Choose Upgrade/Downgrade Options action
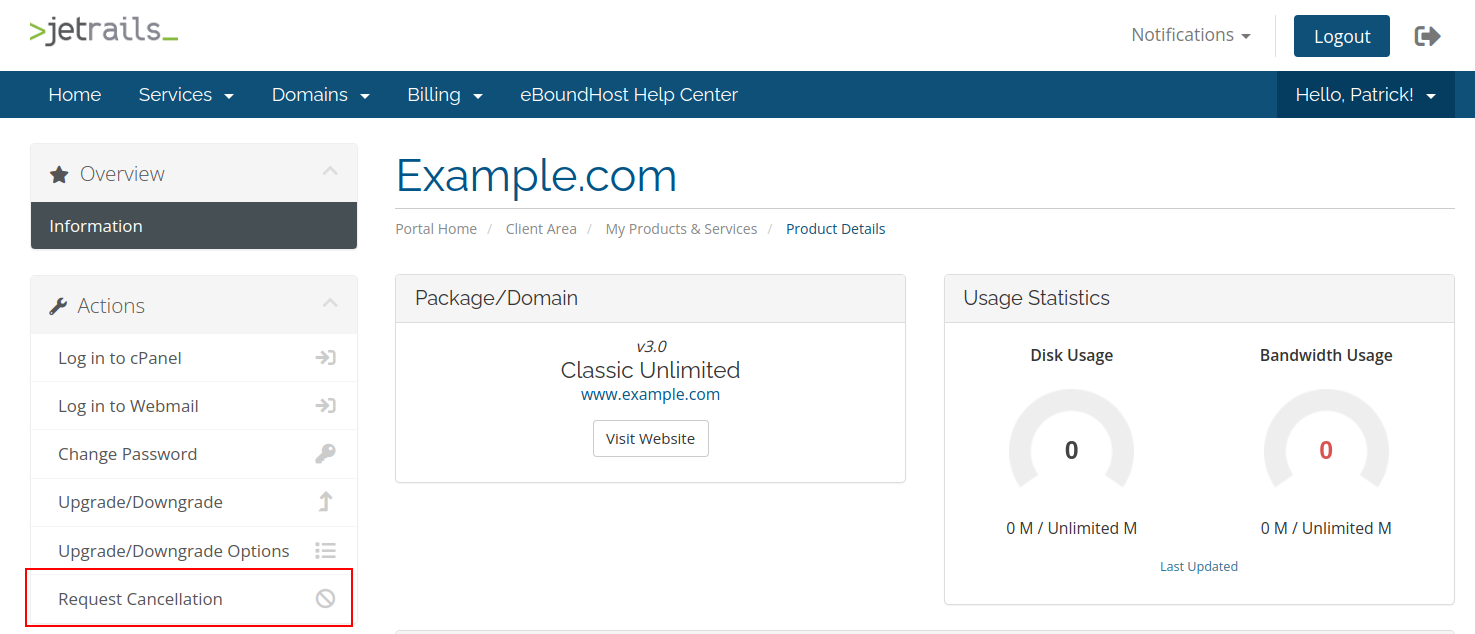 tap(194, 551)
